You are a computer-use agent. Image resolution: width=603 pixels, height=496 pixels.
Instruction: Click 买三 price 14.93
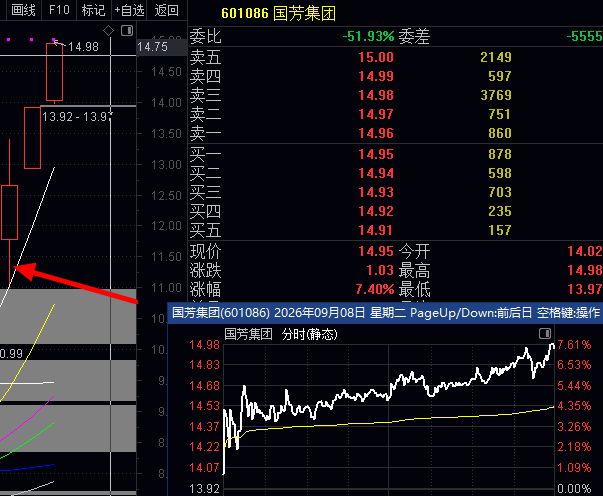pos(376,192)
